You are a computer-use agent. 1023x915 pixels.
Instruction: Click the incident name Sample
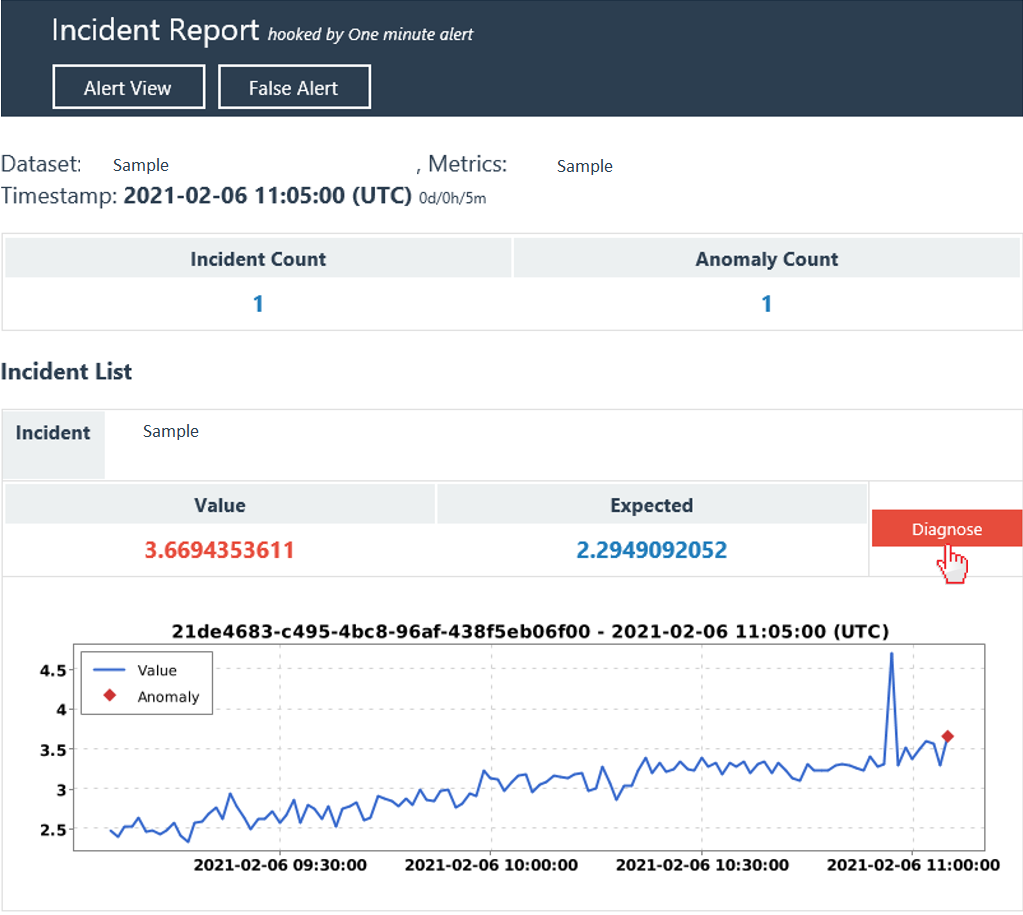[x=171, y=431]
